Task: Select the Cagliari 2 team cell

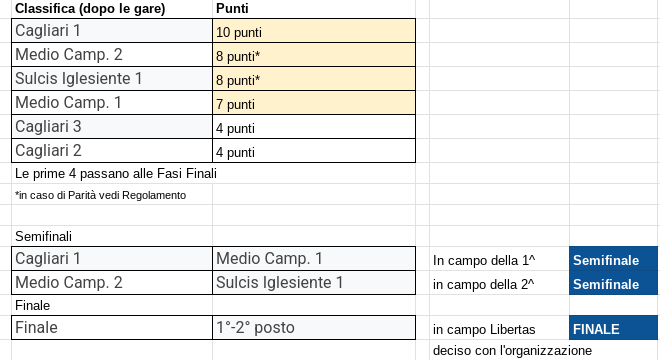Action: tap(112, 151)
